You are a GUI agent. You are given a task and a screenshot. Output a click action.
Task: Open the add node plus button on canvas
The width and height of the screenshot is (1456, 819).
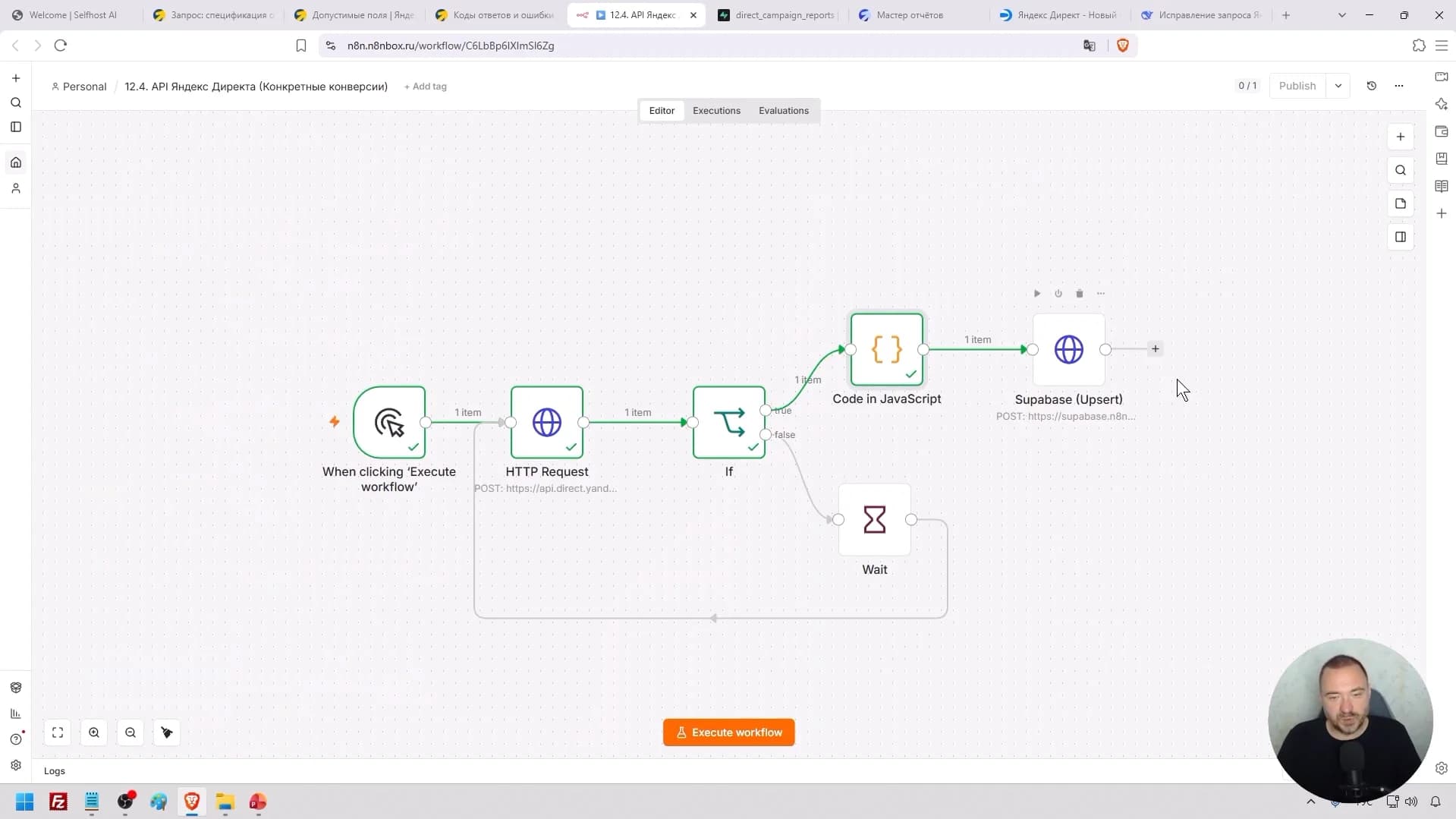(1401, 137)
